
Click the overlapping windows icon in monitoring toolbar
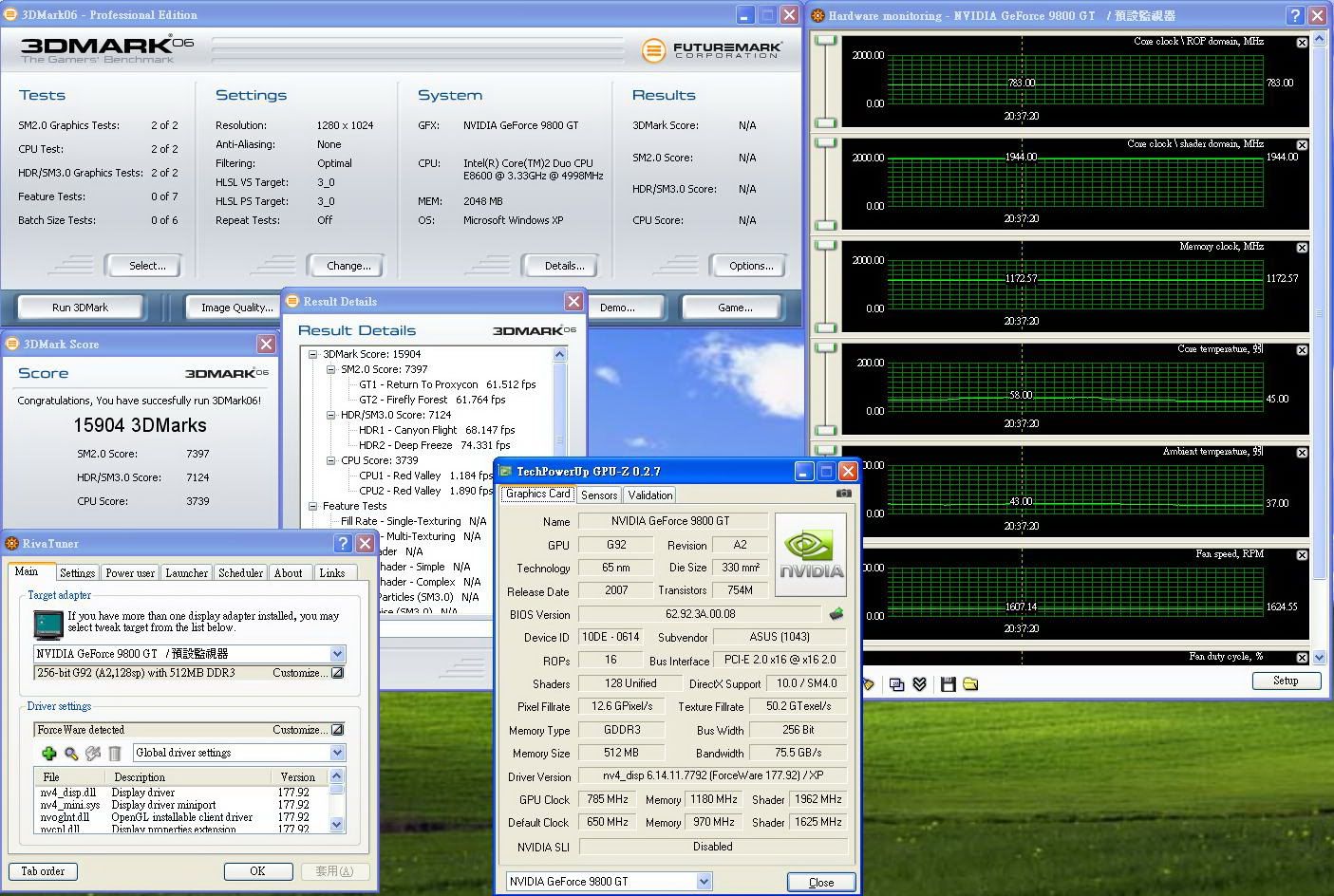(x=896, y=684)
